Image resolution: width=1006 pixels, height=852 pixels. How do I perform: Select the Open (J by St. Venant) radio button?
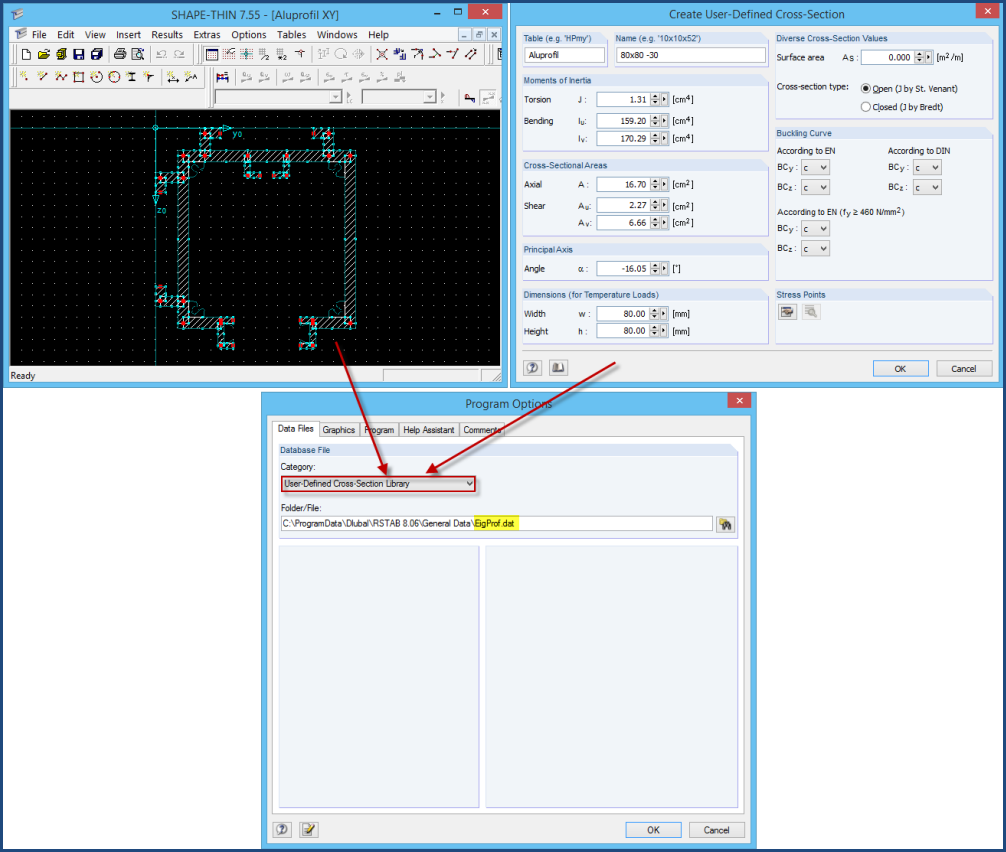point(865,89)
